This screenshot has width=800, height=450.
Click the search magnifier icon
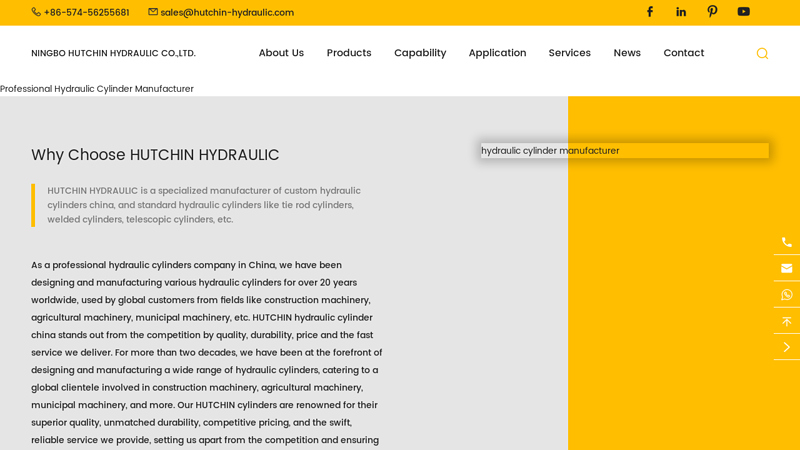pos(762,53)
